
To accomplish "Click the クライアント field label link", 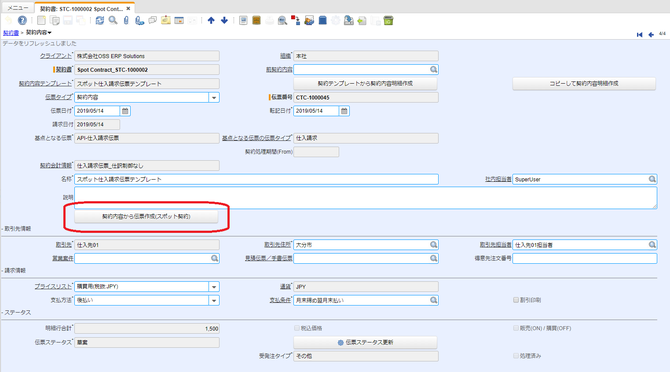I will [56, 56].
